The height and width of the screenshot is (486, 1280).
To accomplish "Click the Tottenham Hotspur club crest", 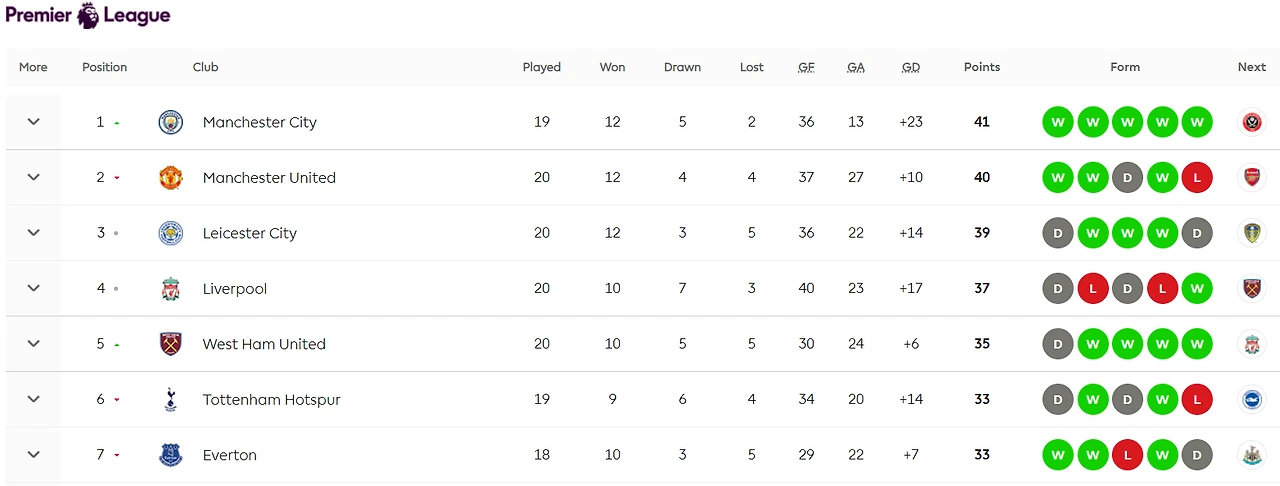I will point(171,400).
